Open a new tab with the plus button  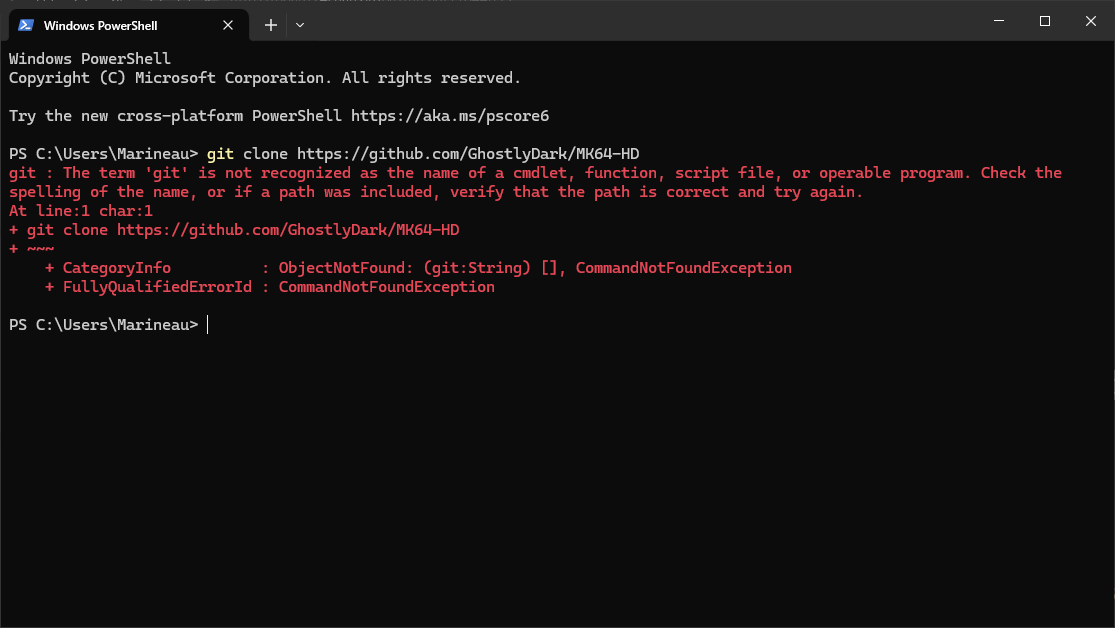pyautogui.click(x=270, y=25)
